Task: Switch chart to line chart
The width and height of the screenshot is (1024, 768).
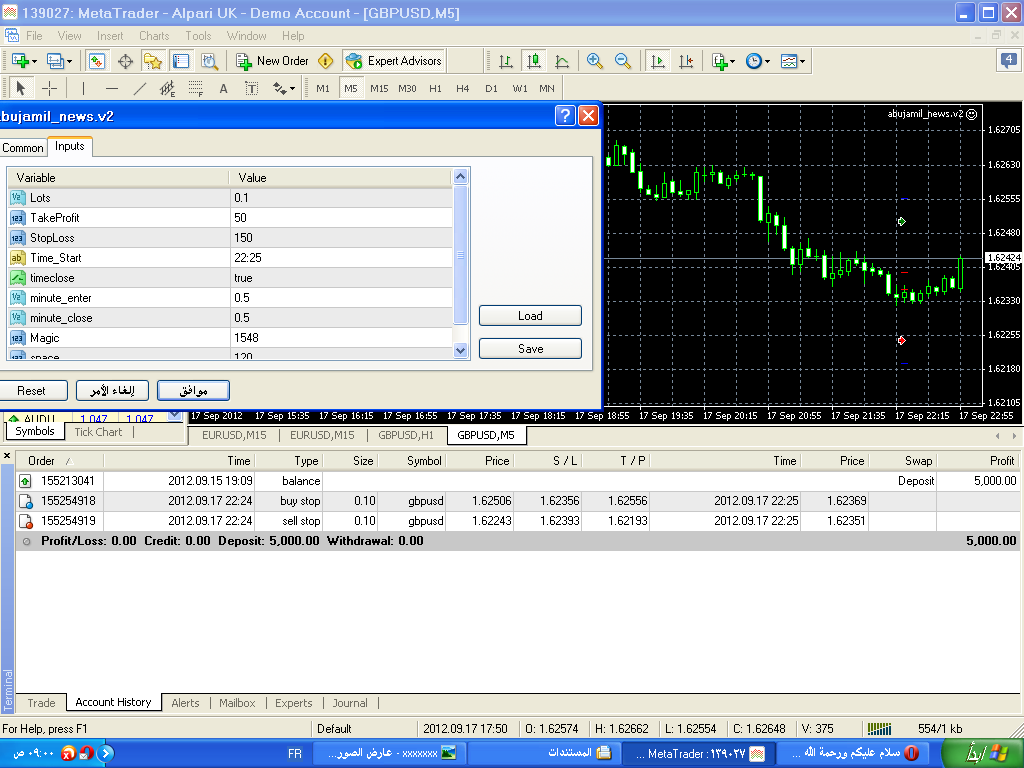Action: click(x=562, y=61)
